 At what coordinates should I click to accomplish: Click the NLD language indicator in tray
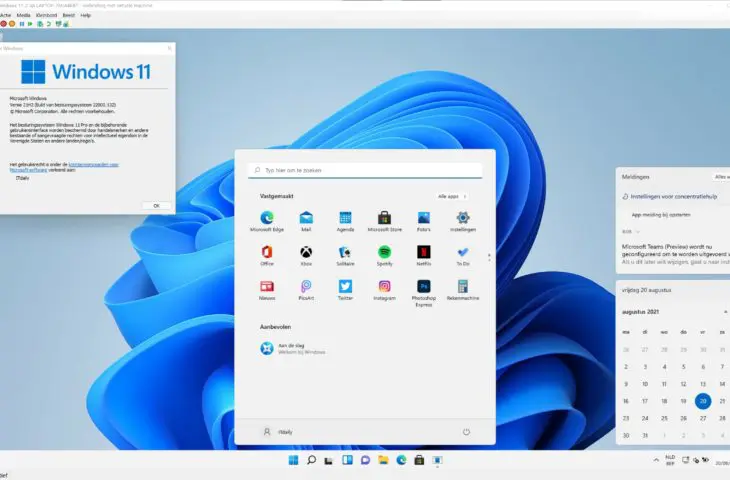pyautogui.click(x=670, y=460)
